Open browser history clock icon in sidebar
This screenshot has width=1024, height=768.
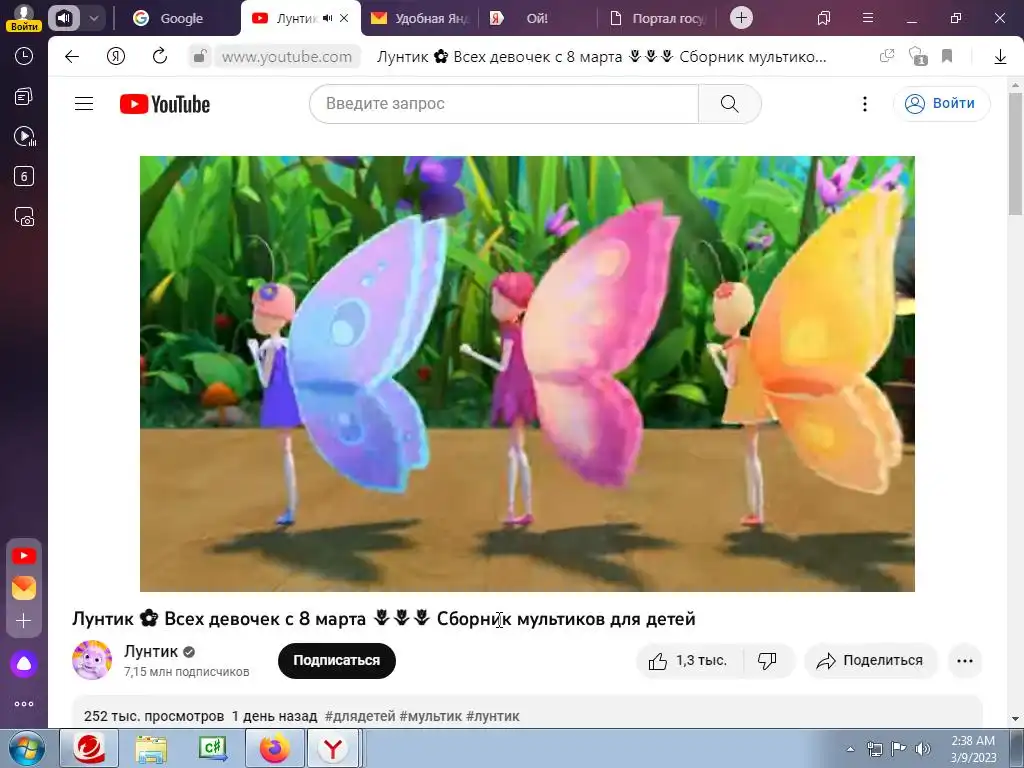(x=24, y=56)
